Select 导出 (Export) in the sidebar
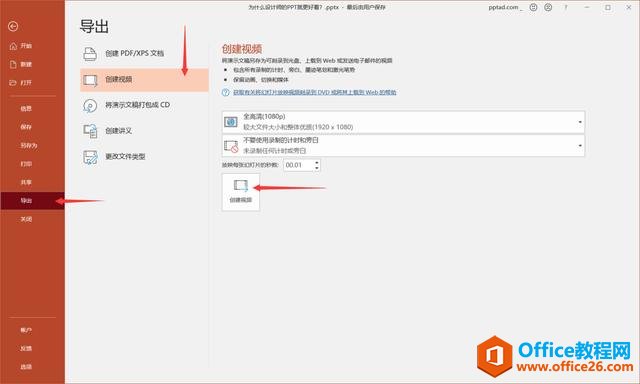 32,200
